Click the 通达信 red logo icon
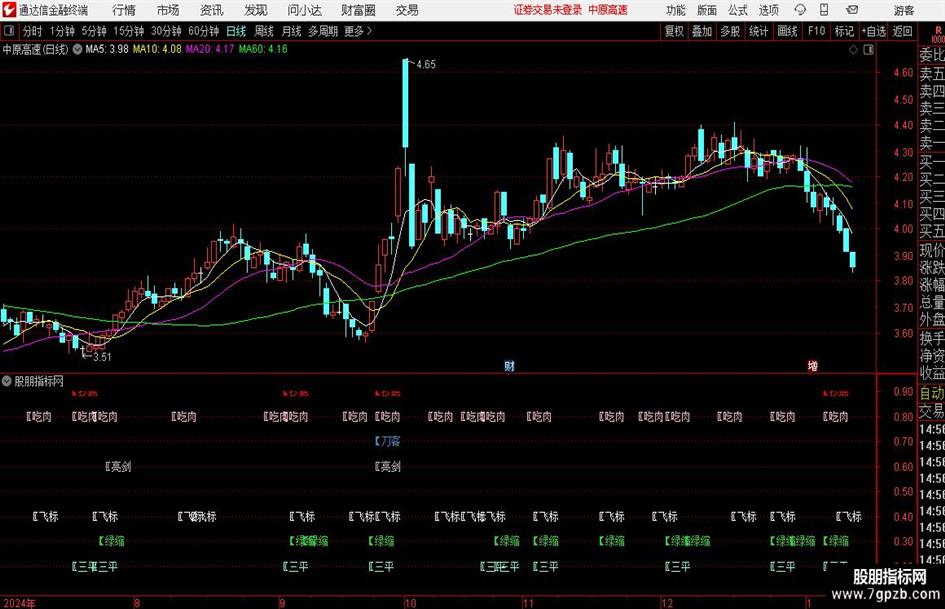 (8, 10)
